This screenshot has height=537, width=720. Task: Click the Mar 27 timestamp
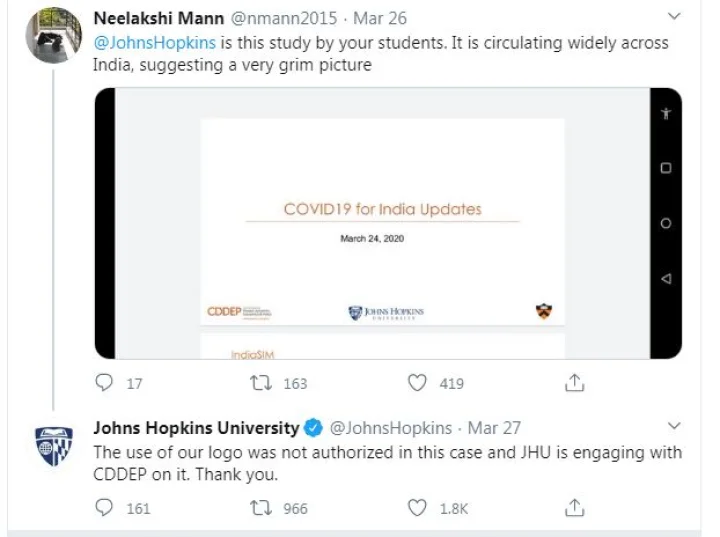(494, 428)
